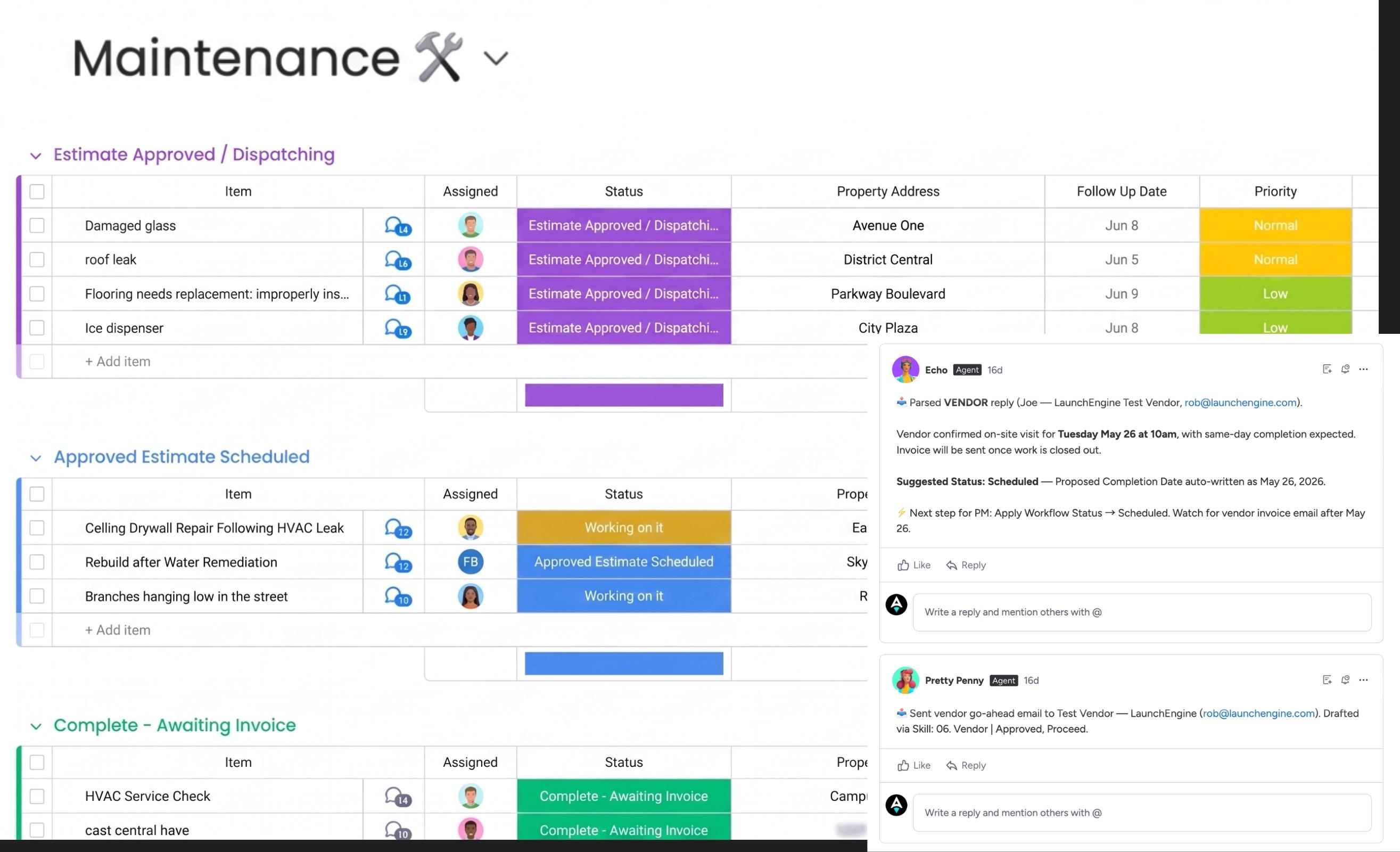
Task: Click the add-note icon on Echo's update
Action: pyautogui.click(x=1327, y=370)
